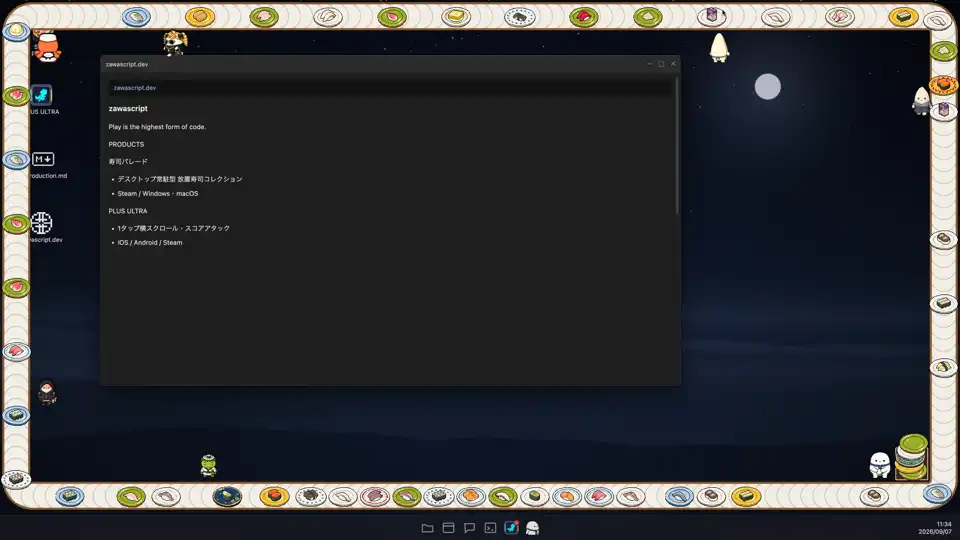Click the デスクトップ常駐型 bullet line
Image resolution: width=960 pixels, height=540 pixels.
pyautogui.click(x=180, y=179)
